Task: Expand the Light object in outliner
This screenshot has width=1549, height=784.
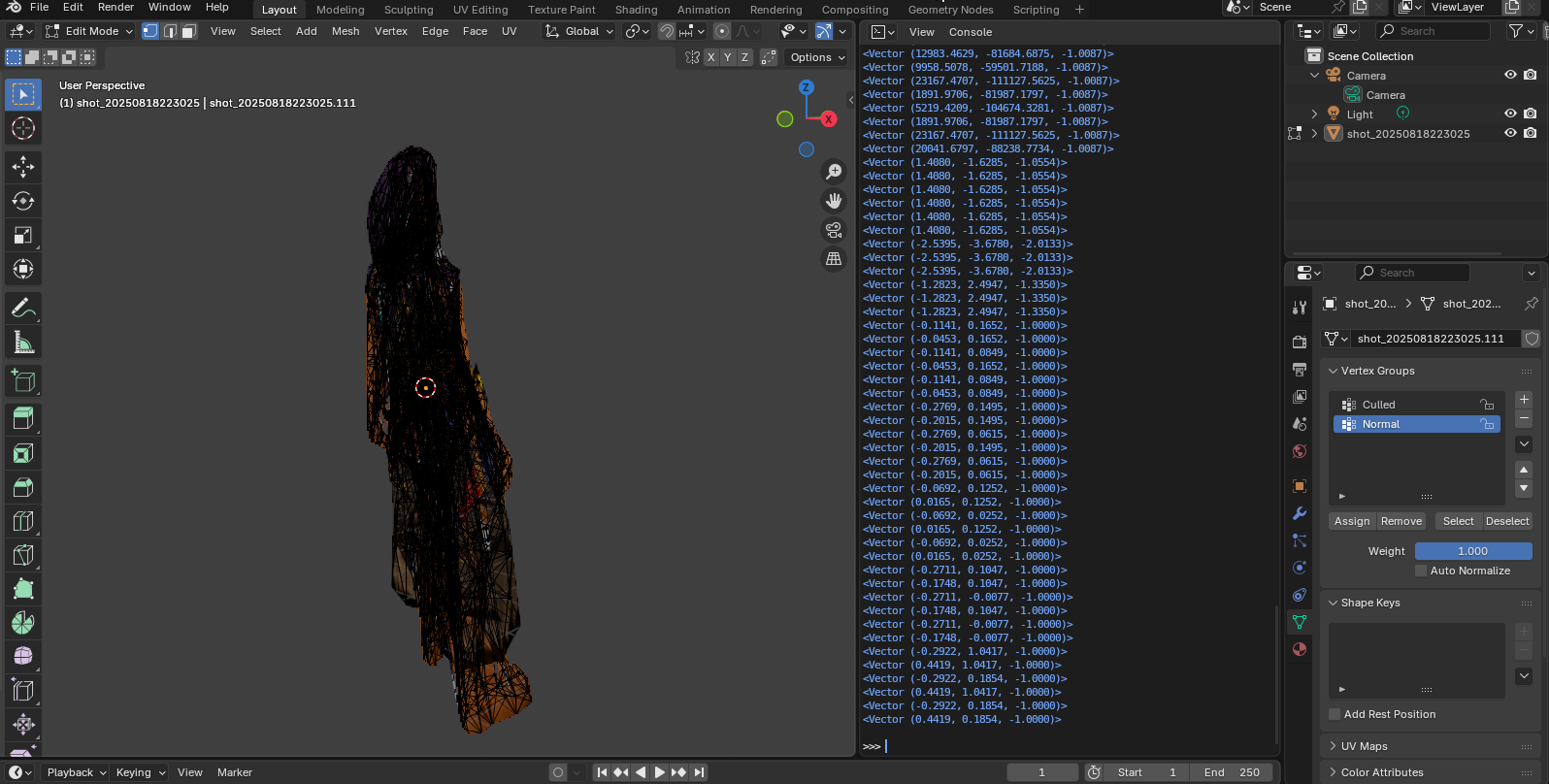Action: coord(1315,114)
